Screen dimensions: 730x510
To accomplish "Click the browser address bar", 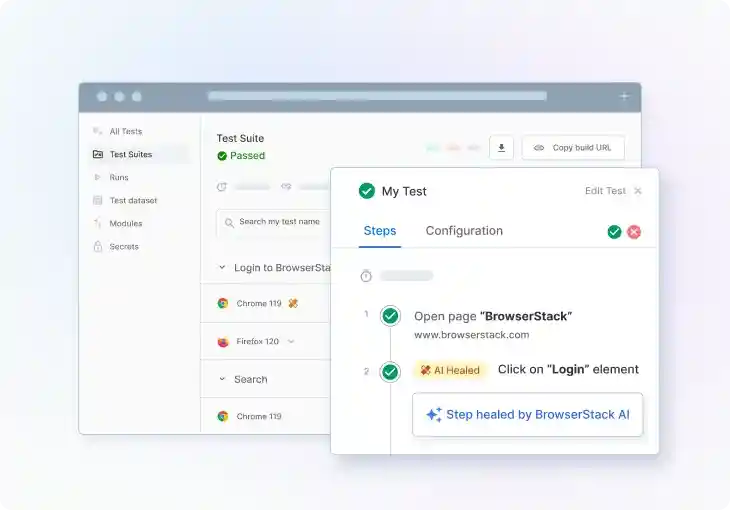I will (x=378, y=96).
